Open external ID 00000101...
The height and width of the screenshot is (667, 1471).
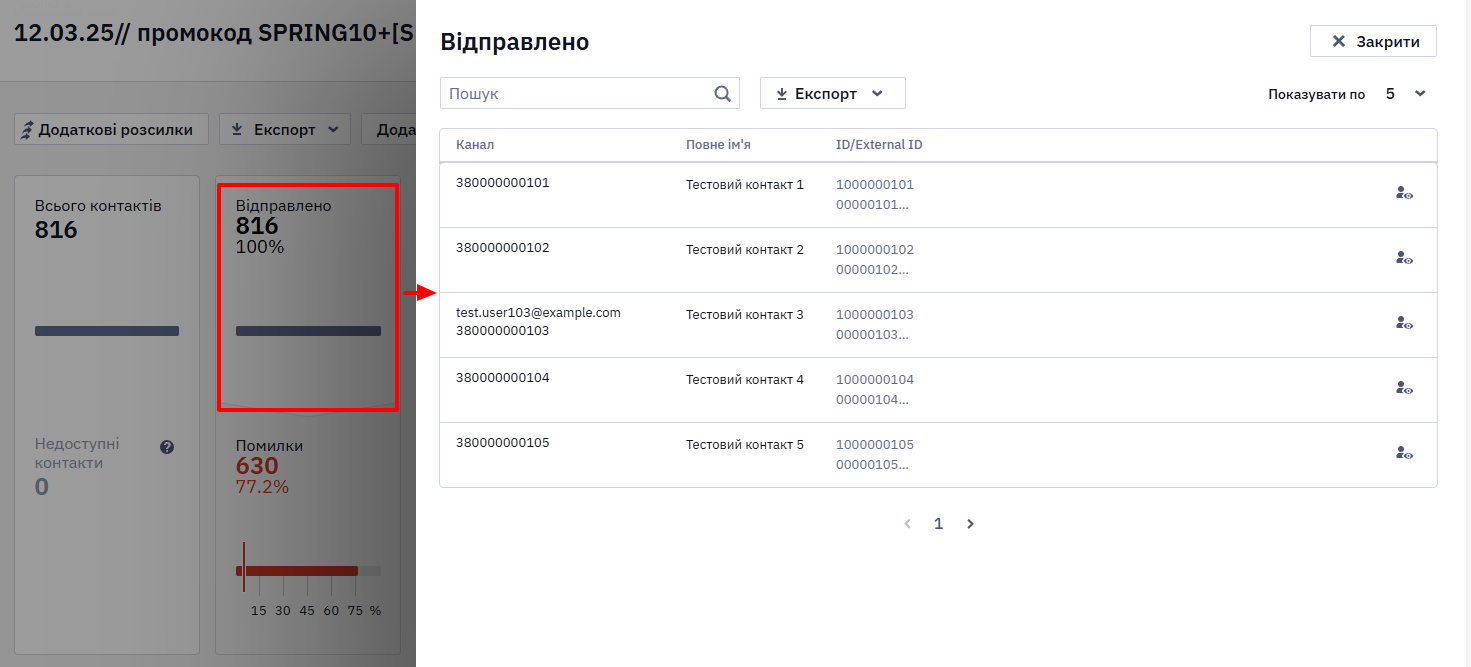872,205
